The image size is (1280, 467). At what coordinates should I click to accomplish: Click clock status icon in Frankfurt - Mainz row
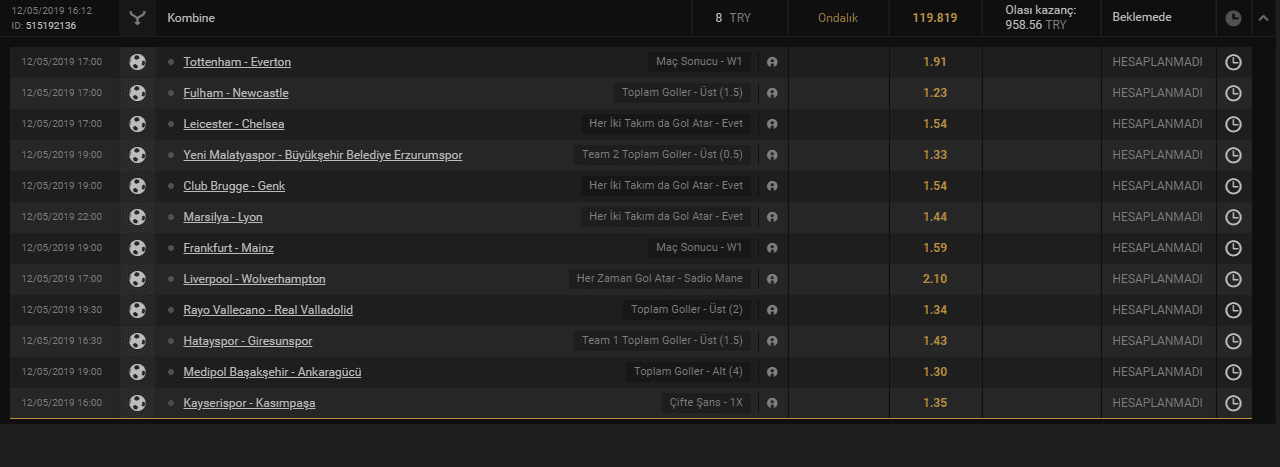(x=1234, y=248)
